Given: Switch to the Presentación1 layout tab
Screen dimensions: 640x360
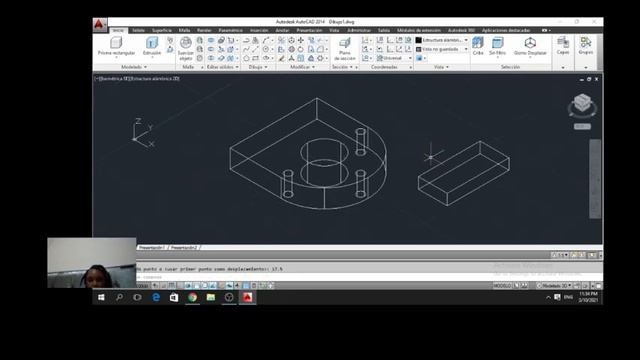Looking at the screenshot, I should click(151, 248).
